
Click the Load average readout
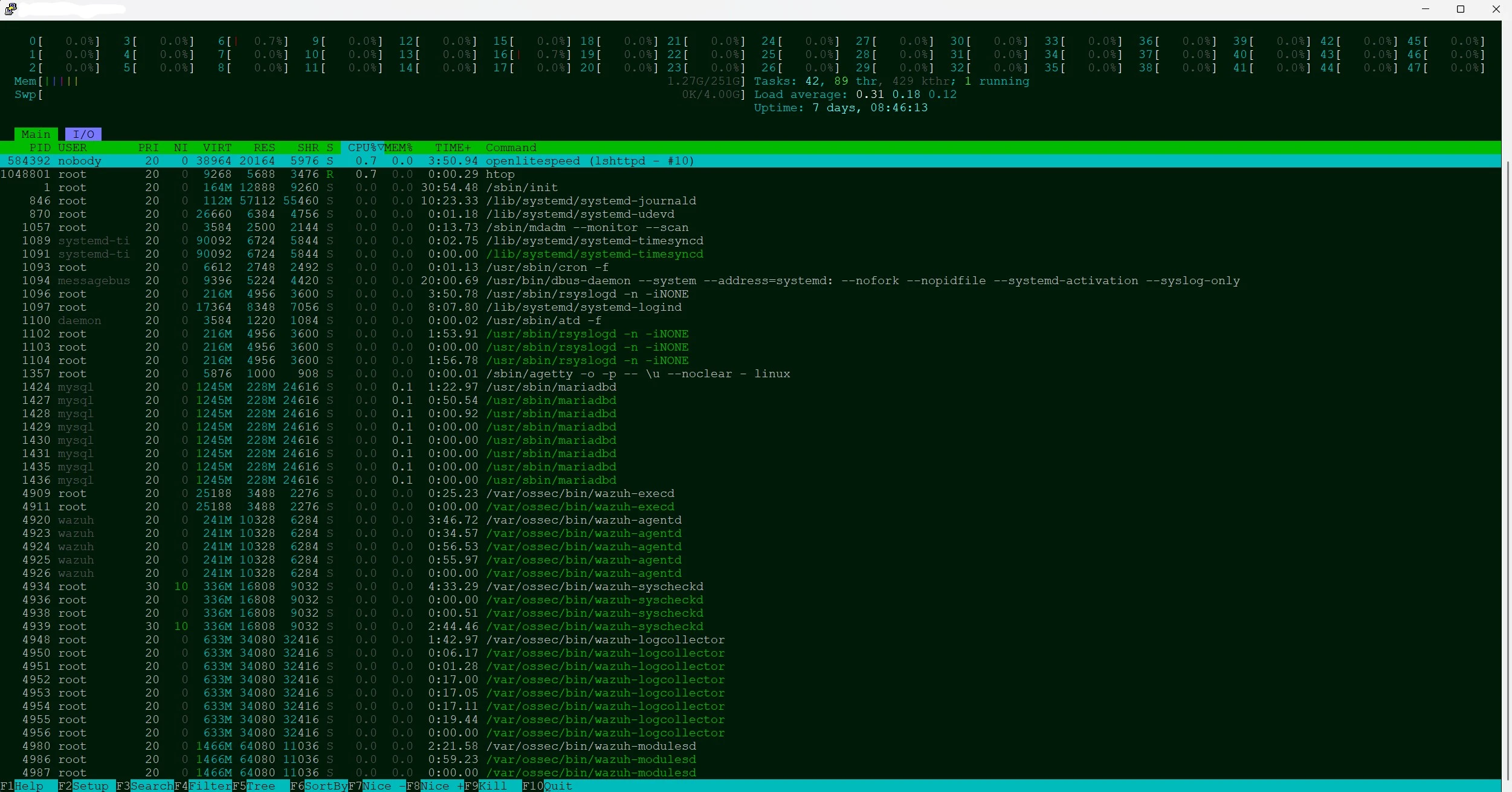tap(855, 94)
